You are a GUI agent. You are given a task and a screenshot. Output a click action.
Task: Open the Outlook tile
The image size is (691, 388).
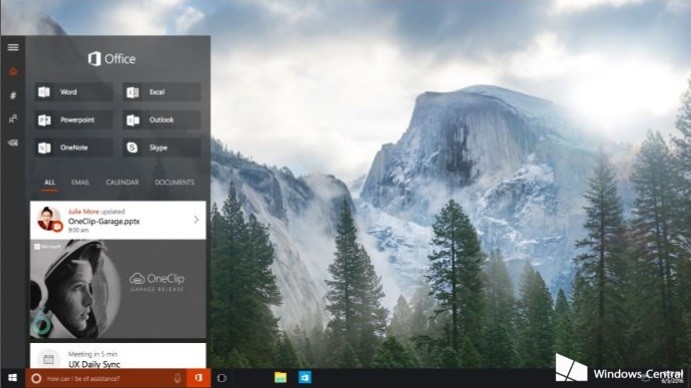click(x=162, y=120)
